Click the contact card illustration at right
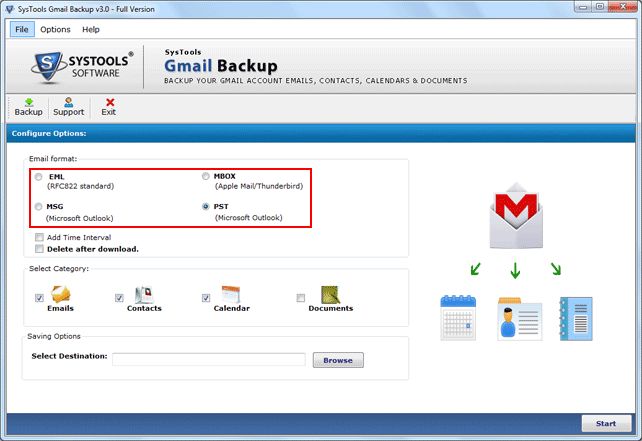 tap(520, 319)
